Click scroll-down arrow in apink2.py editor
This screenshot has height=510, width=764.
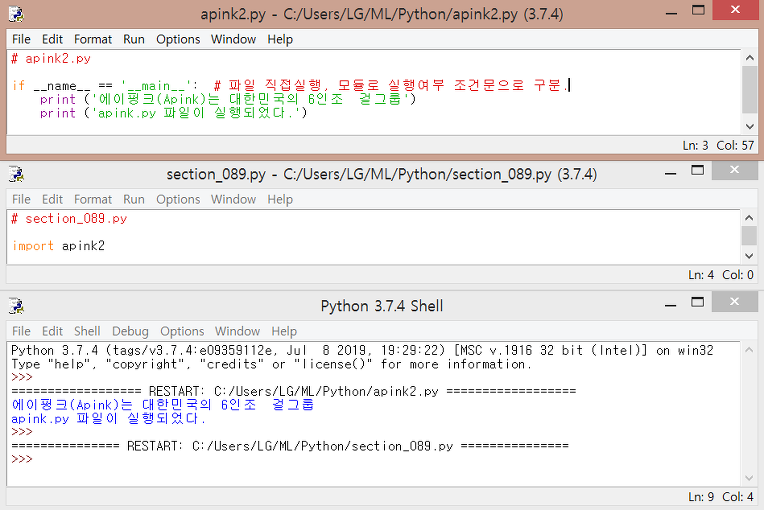[749, 127]
